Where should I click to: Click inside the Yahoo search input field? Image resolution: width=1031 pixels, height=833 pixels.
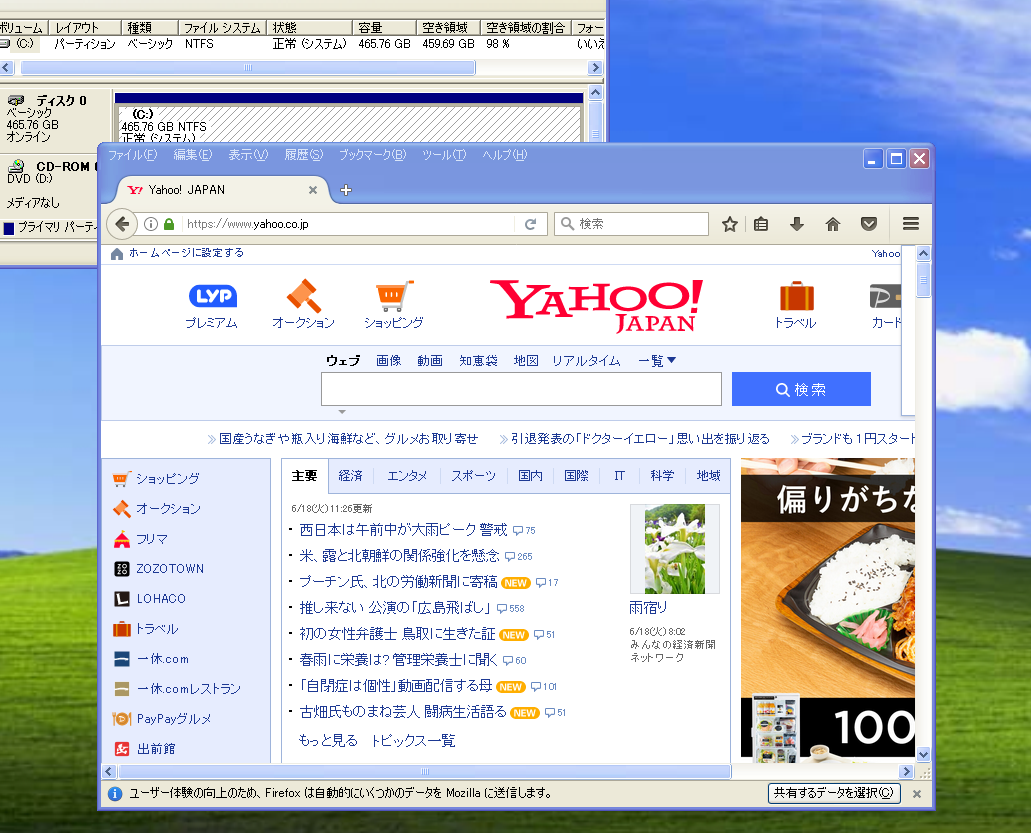(x=520, y=389)
